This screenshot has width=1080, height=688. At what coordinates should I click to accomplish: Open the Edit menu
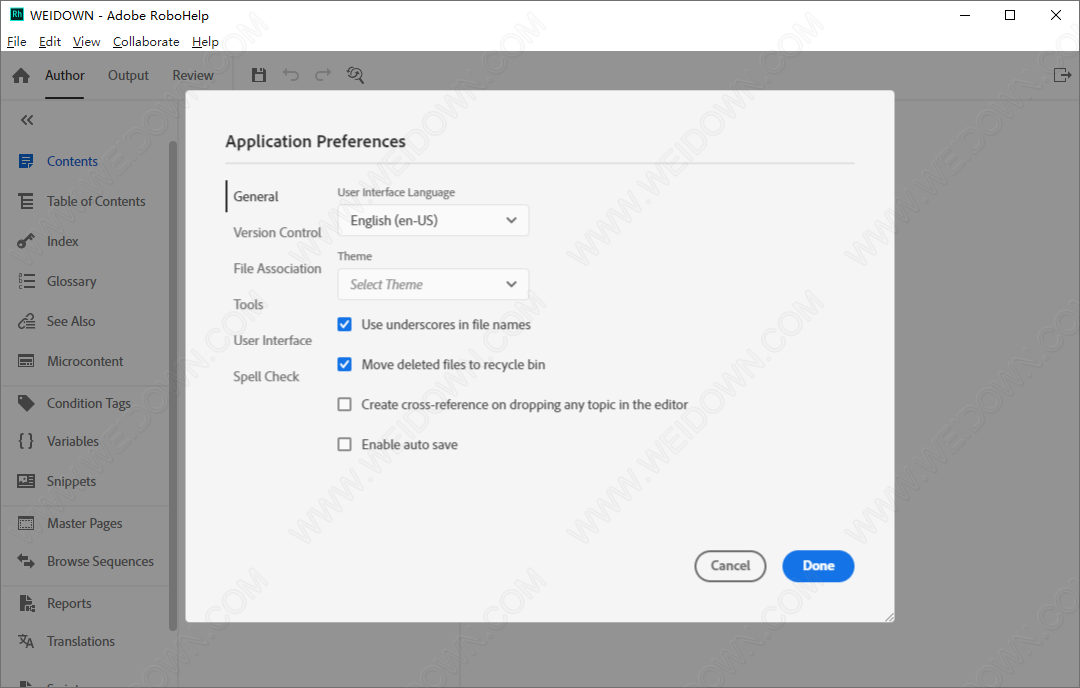point(50,42)
